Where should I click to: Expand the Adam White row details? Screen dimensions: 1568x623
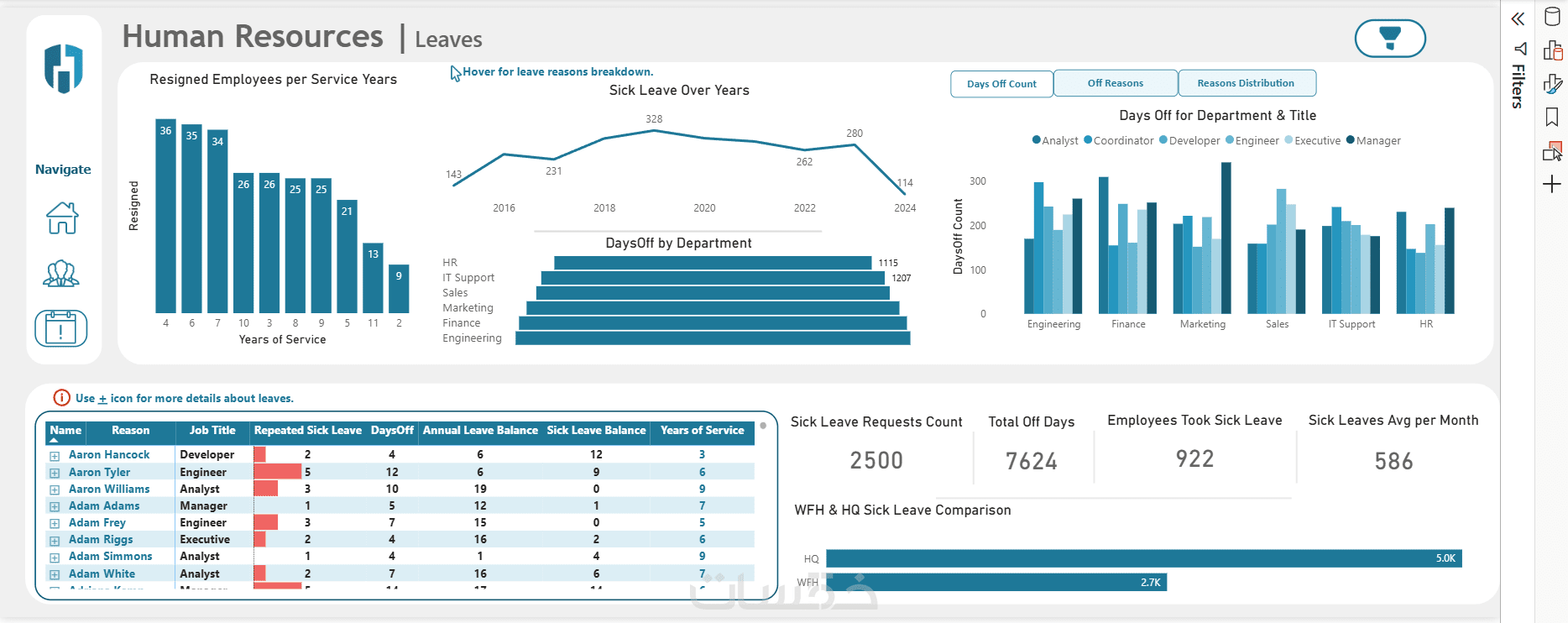55,575
